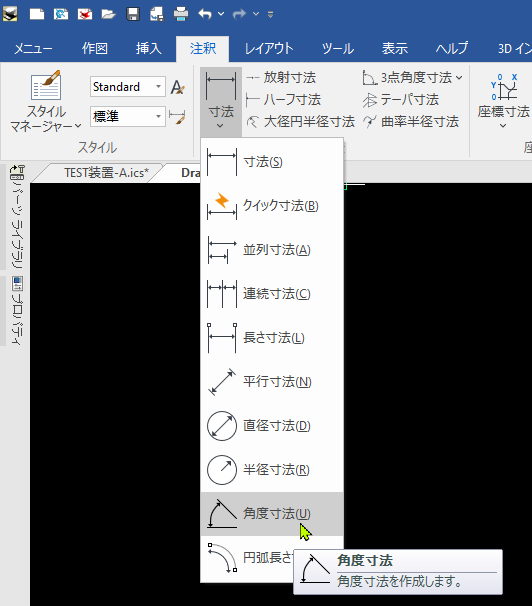Open the quick access customize arrow
Image resolution: width=532 pixels, height=606 pixels.
pos(270,15)
